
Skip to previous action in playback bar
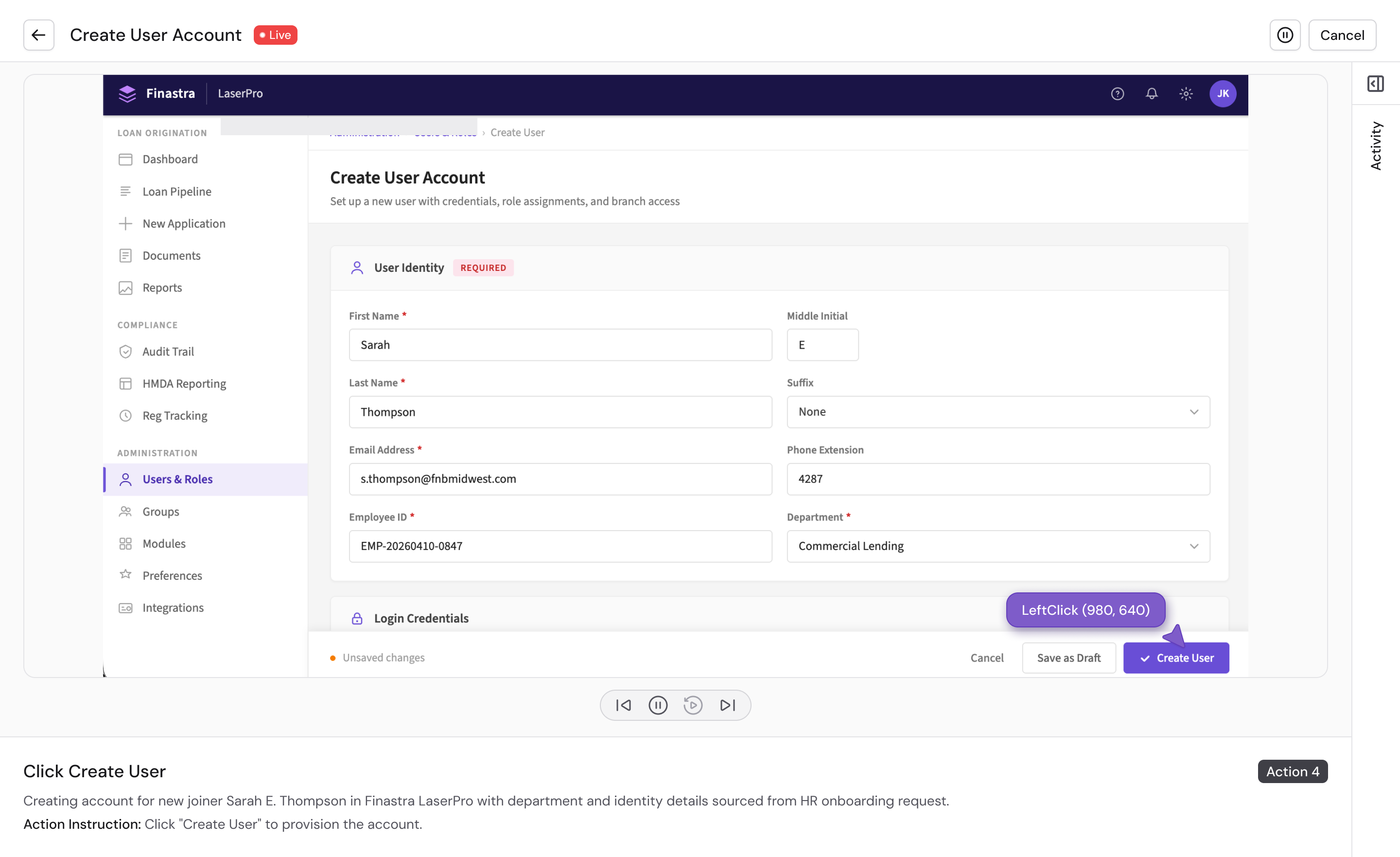(623, 705)
